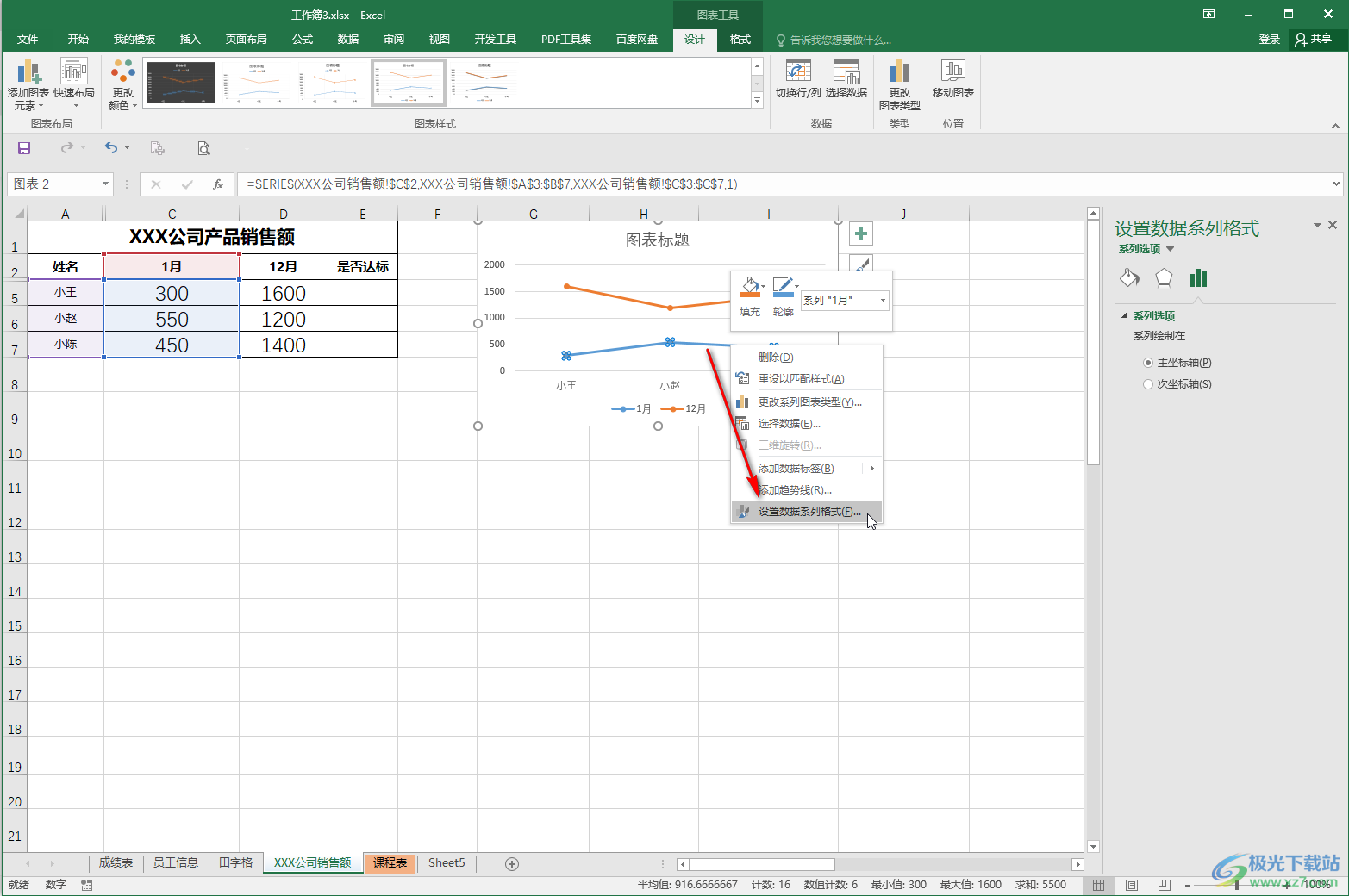
Task: Switch to the Format chart tools tab
Action: coord(740,40)
